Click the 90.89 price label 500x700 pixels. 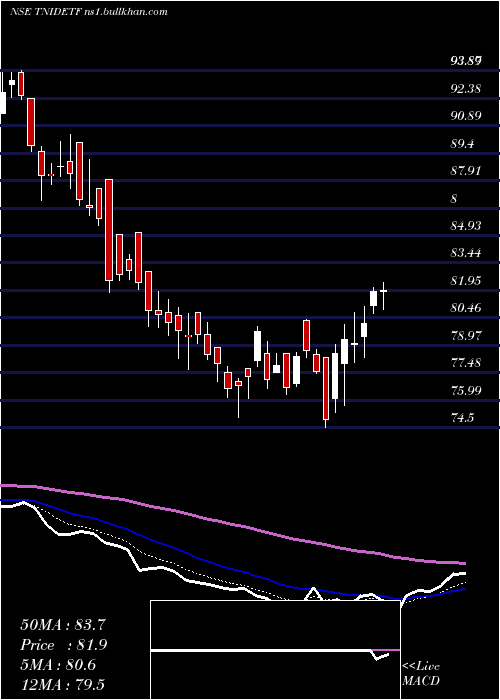click(466, 116)
